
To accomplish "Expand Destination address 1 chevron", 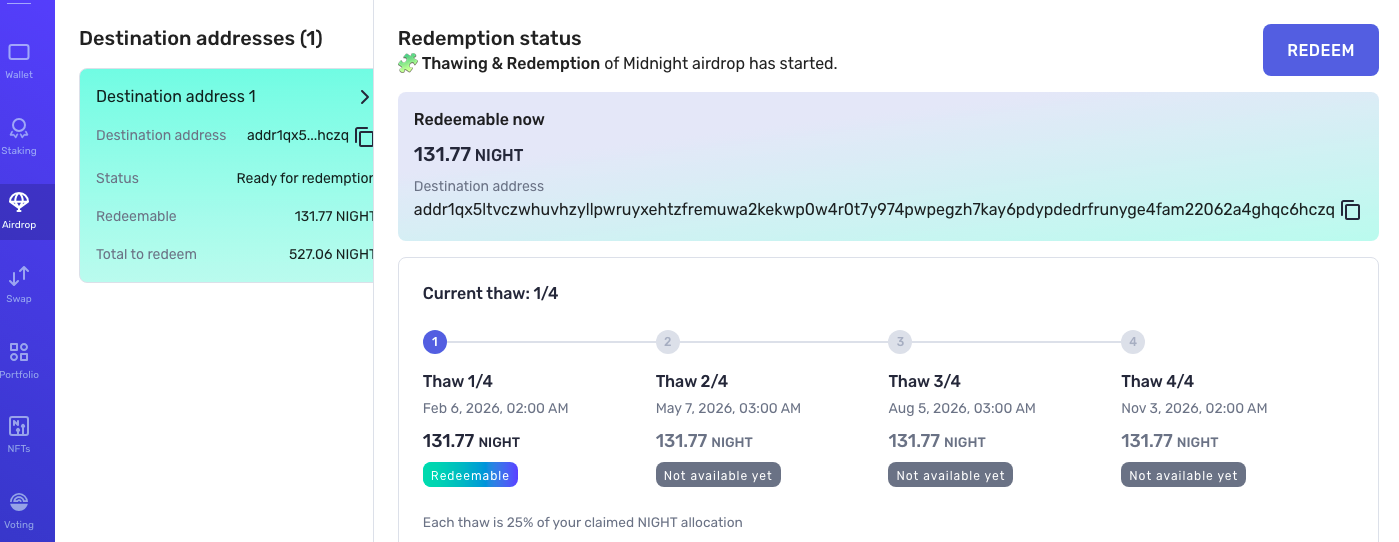I will (x=364, y=97).
